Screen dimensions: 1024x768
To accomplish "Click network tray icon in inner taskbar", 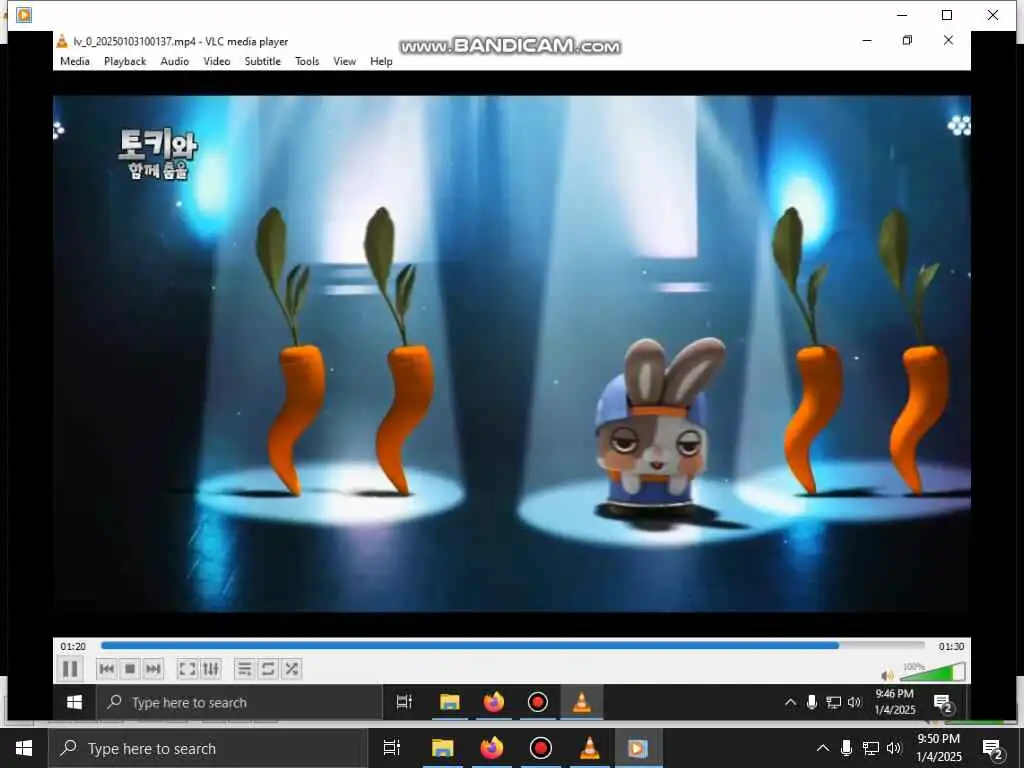I will [833, 702].
